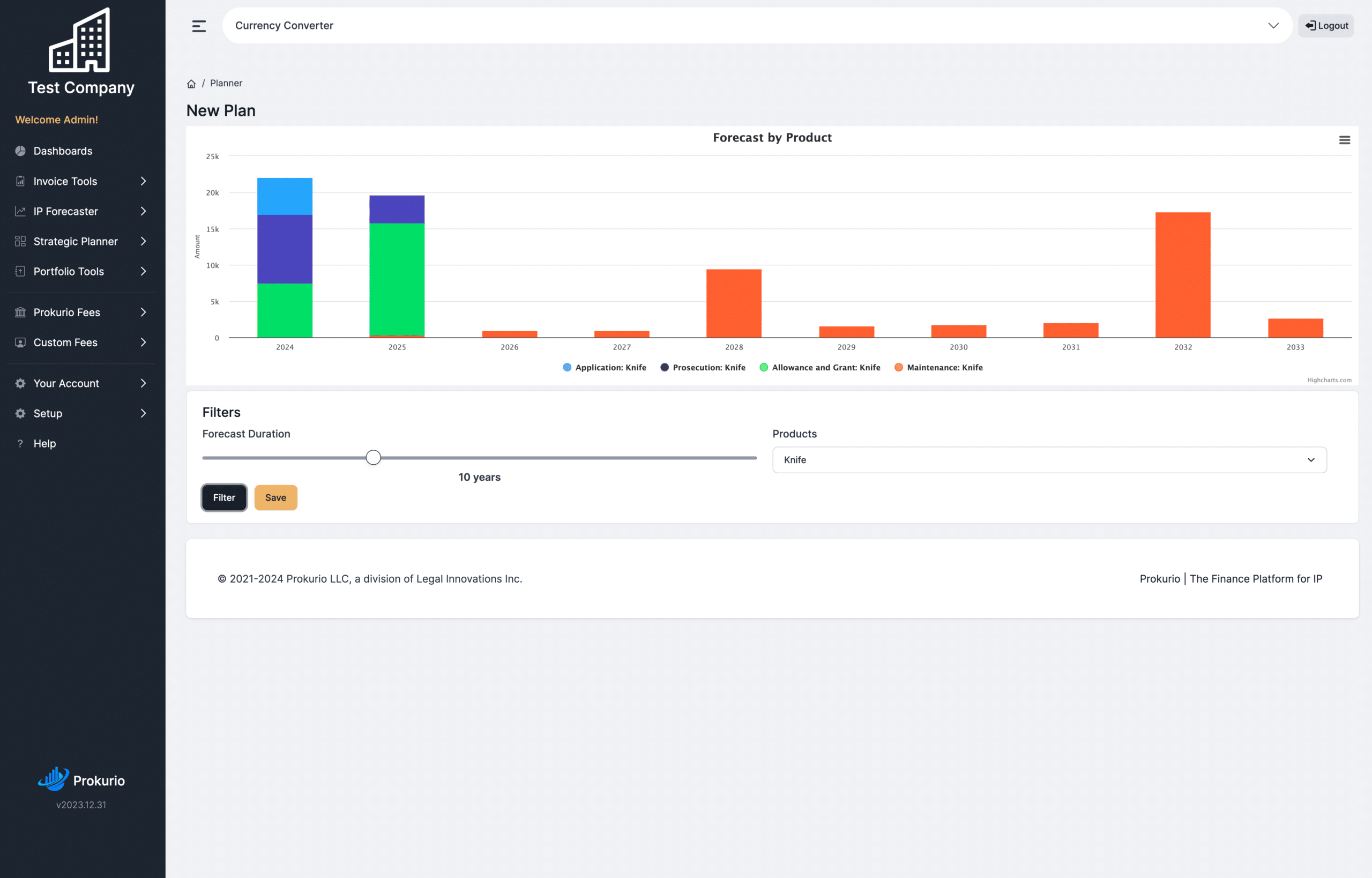Click the 2032 Maintenance bar in chart
This screenshot has height=878, width=1372.
(x=1183, y=275)
